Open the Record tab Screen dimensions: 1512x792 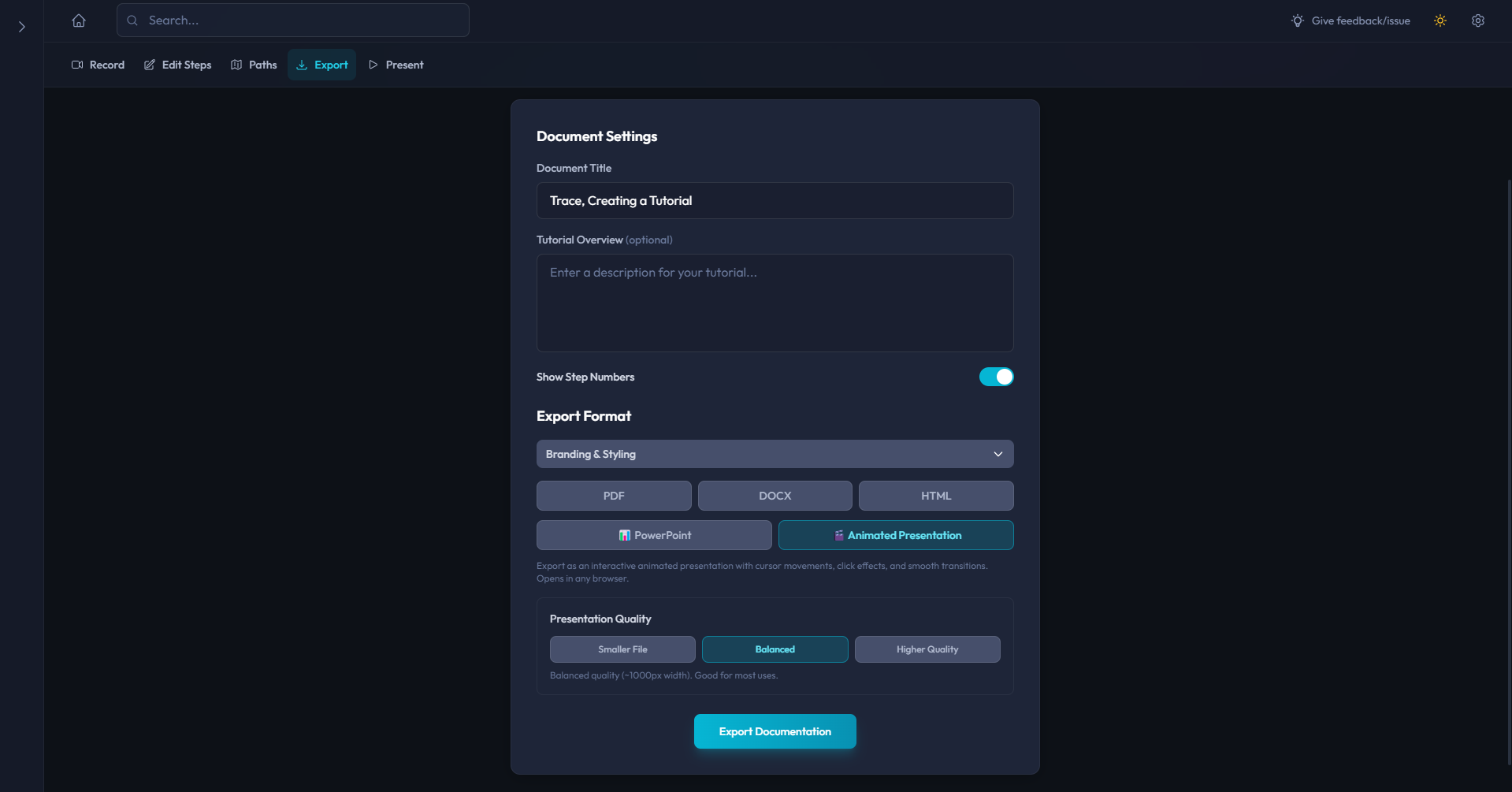98,65
